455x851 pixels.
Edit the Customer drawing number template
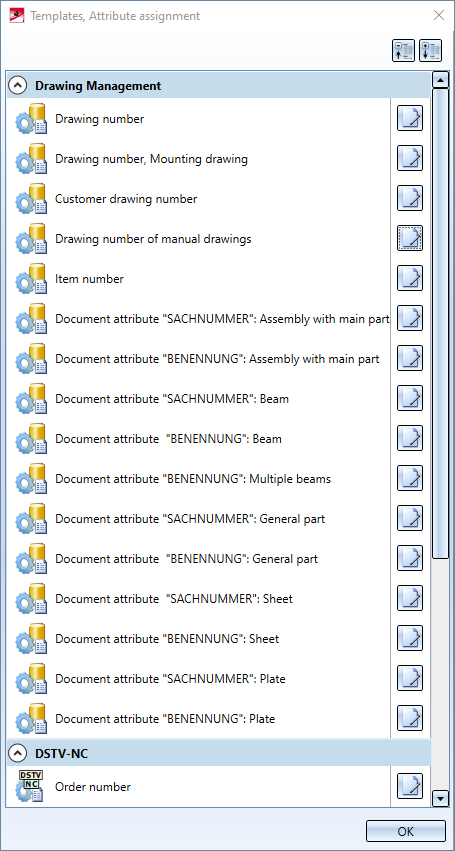click(410, 198)
